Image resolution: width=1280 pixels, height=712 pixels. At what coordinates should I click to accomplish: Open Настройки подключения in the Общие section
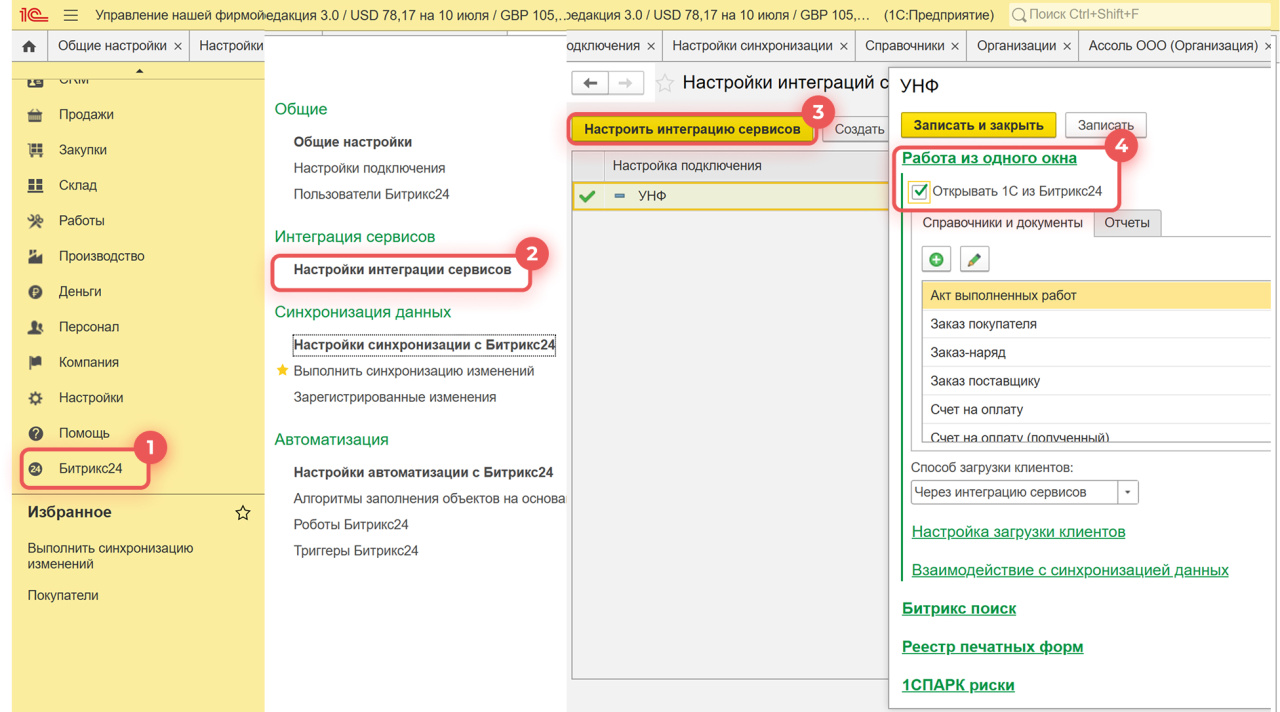coord(369,168)
